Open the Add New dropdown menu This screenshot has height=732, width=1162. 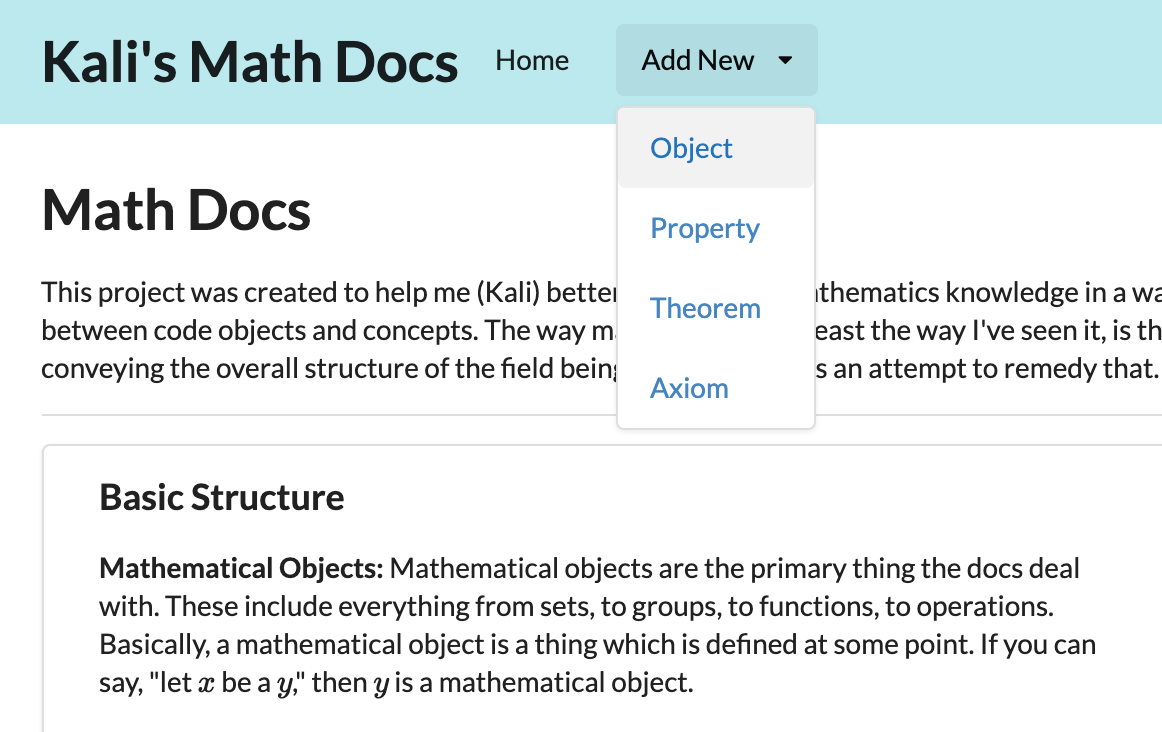pyautogui.click(x=717, y=60)
